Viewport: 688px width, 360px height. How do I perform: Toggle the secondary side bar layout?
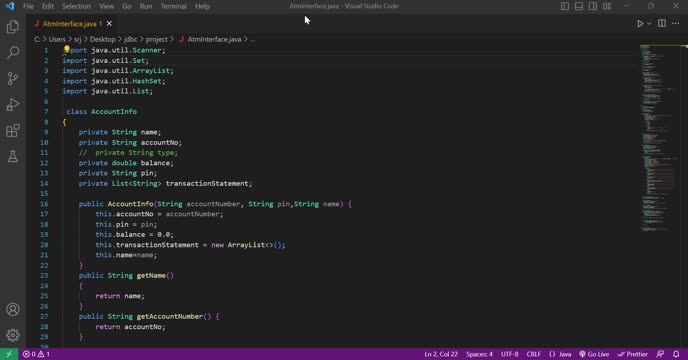click(593, 6)
